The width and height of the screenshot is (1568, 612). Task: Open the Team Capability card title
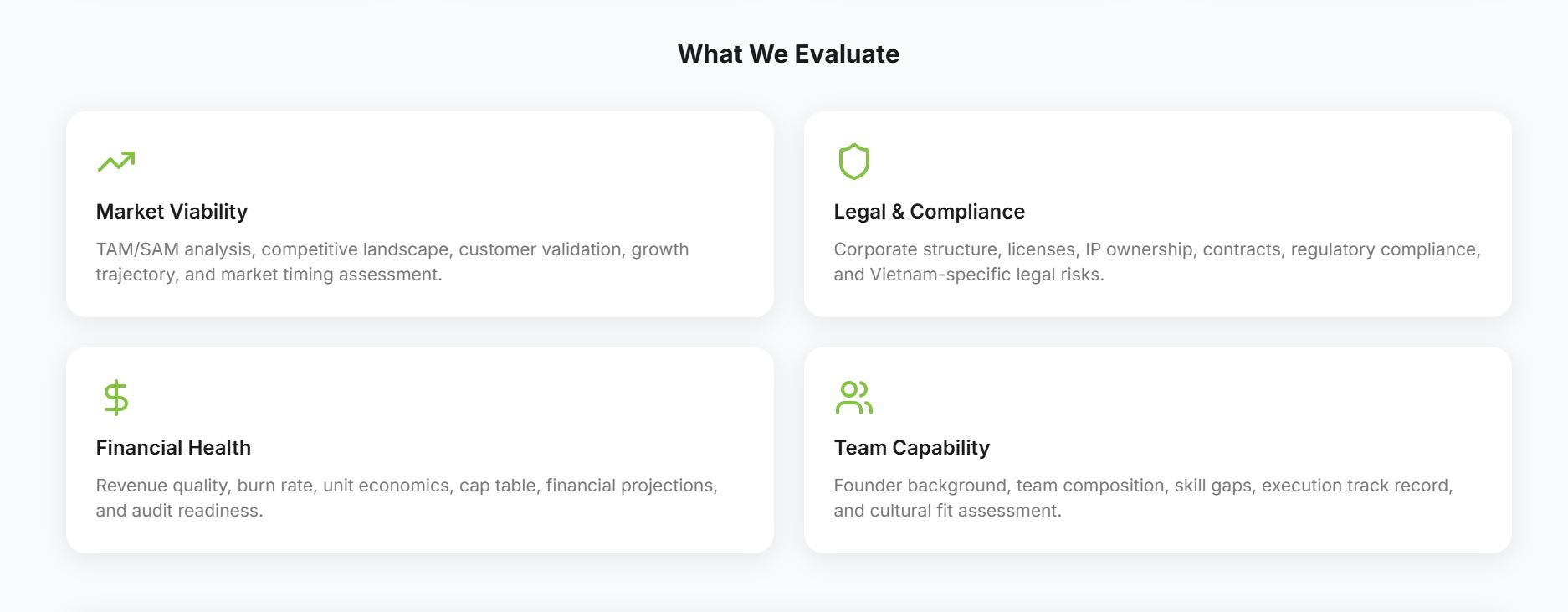click(x=911, y=448)
